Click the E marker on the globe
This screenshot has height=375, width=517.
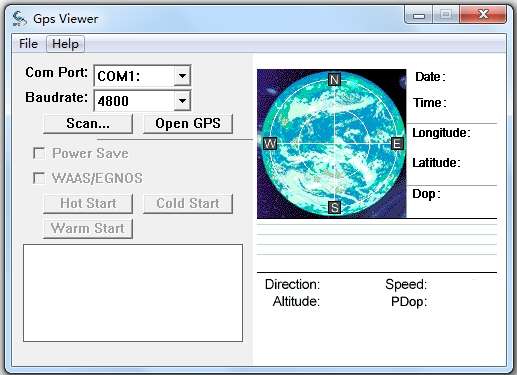(x=397, y=144)
